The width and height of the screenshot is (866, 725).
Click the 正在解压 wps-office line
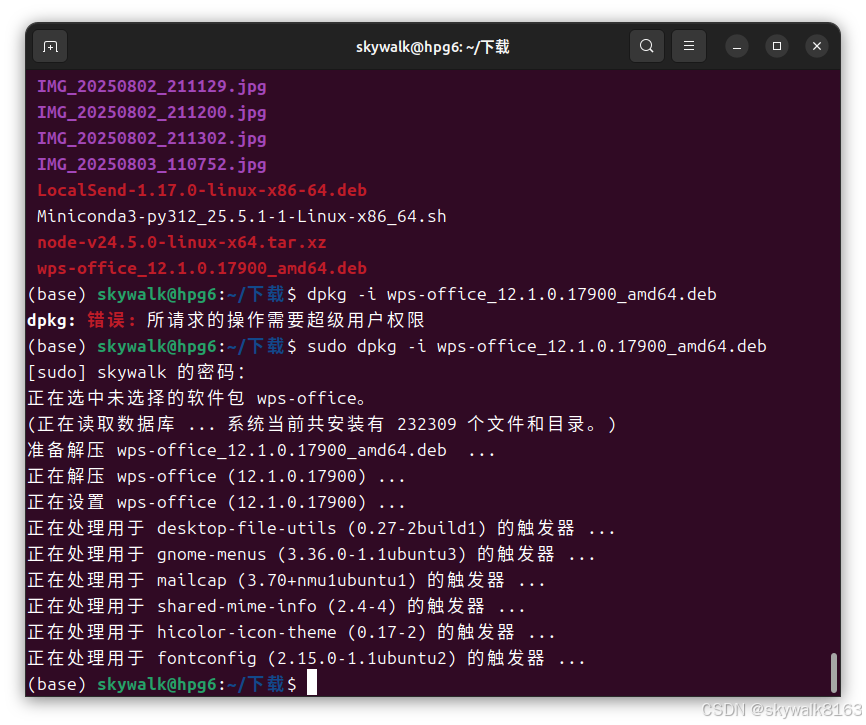(216, 476)
